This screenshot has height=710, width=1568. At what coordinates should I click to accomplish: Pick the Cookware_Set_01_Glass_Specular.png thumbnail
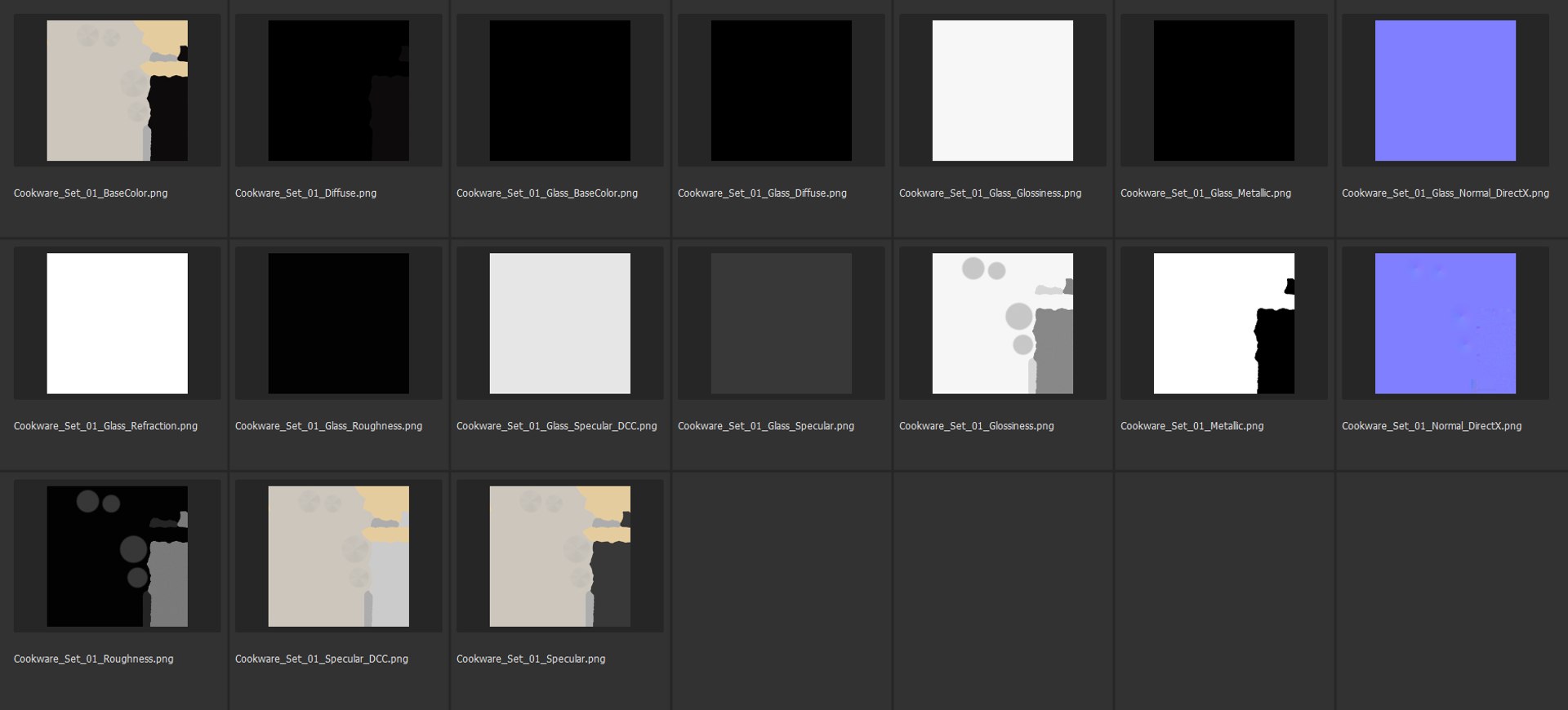(782, 323)
